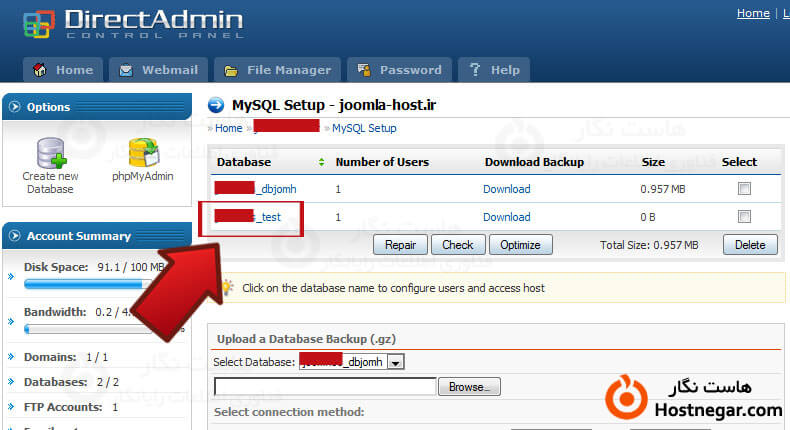The width and height of the screenshot is (790, 430).
Task: Click the chevron icon beside Bandwidth
Action: pyautogui.click(x=11, y=321)
